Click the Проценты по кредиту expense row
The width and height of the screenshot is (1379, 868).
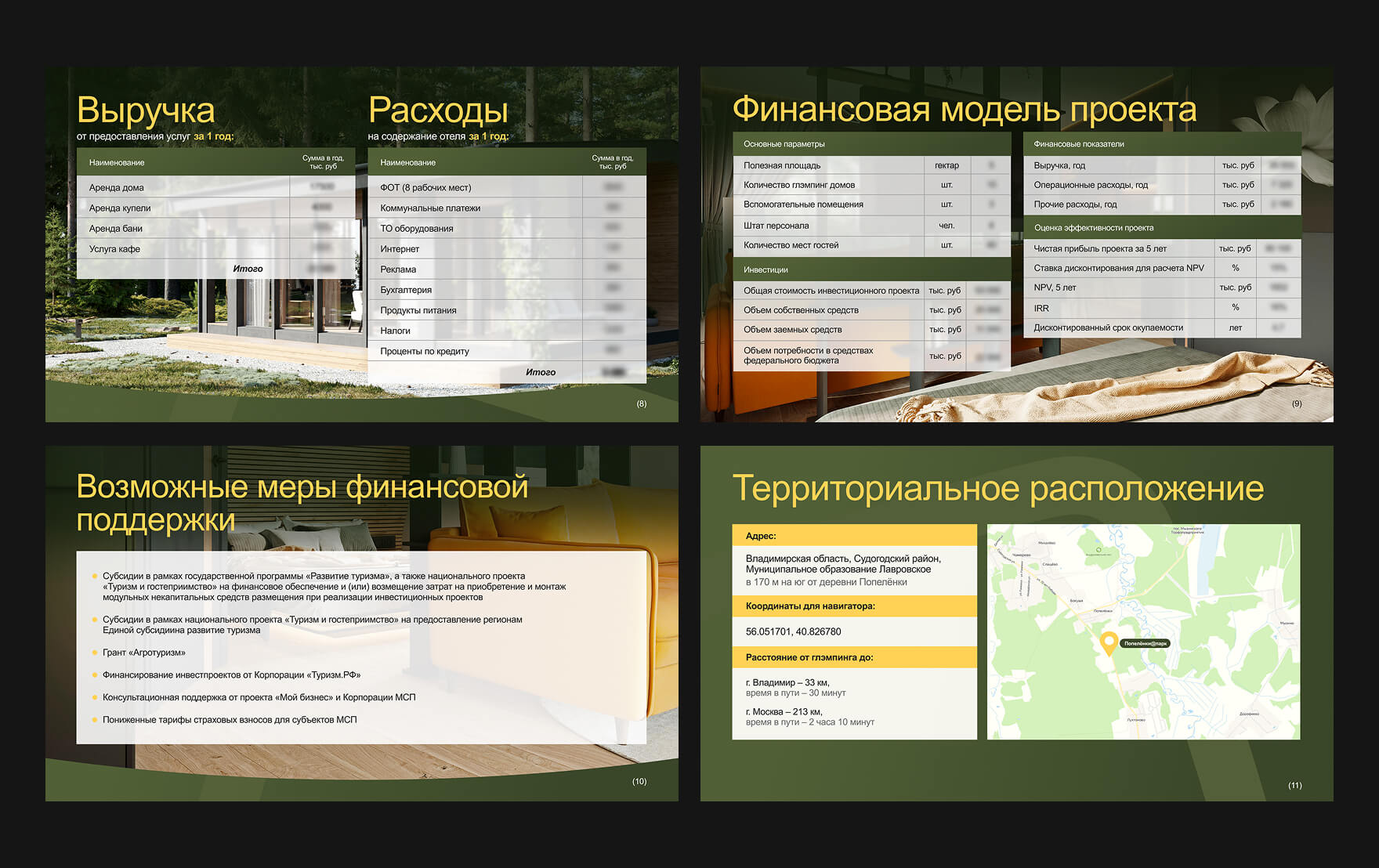point(507,351)
